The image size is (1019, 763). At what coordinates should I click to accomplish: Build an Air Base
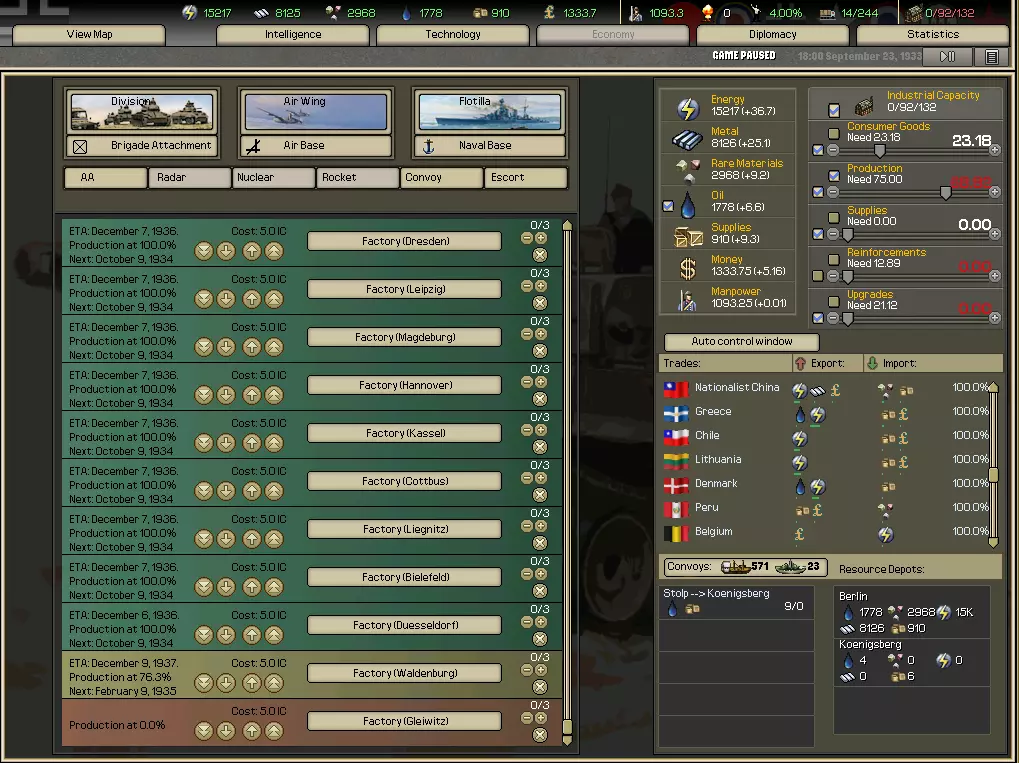point(316,146)
